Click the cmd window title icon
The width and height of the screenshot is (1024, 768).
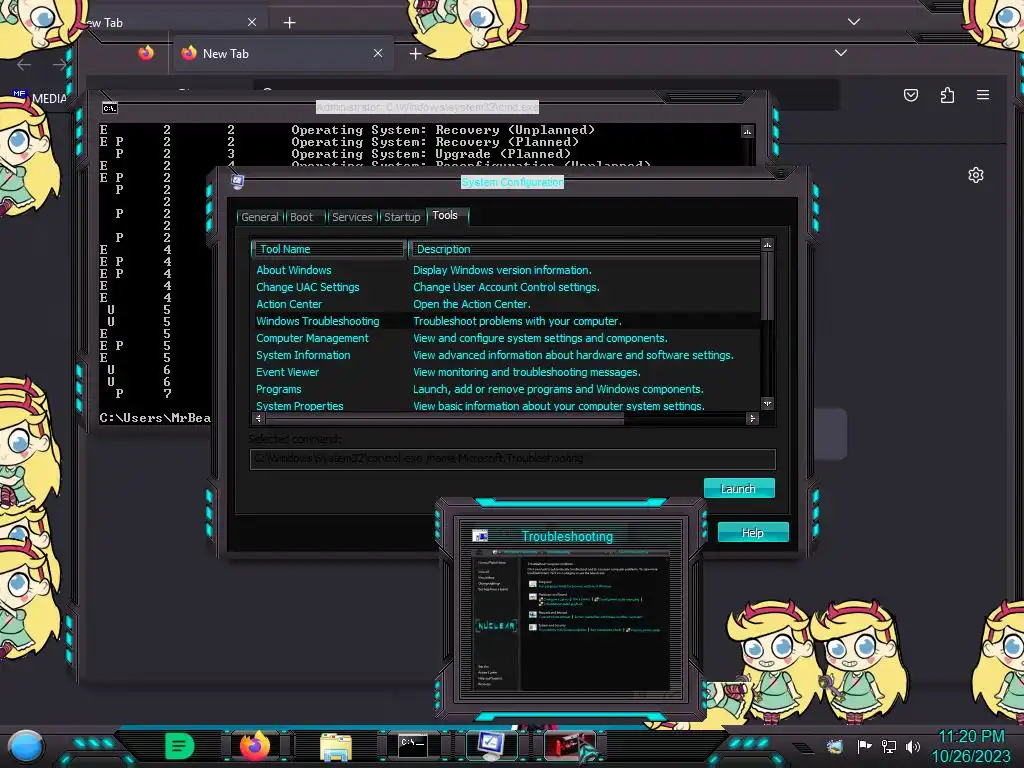tap(110, 108)
